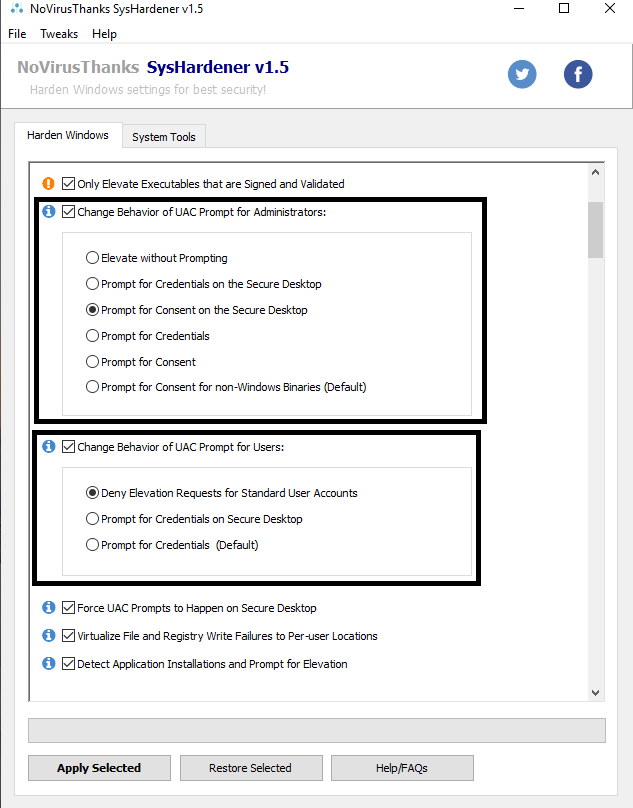Select Prompt for Consent for non-Windows Binaries

[x=92, y=386]
